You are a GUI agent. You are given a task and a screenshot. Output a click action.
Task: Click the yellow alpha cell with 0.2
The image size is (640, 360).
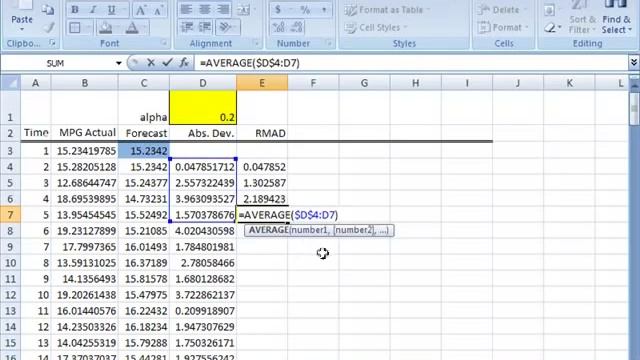(x=203, y=107)
